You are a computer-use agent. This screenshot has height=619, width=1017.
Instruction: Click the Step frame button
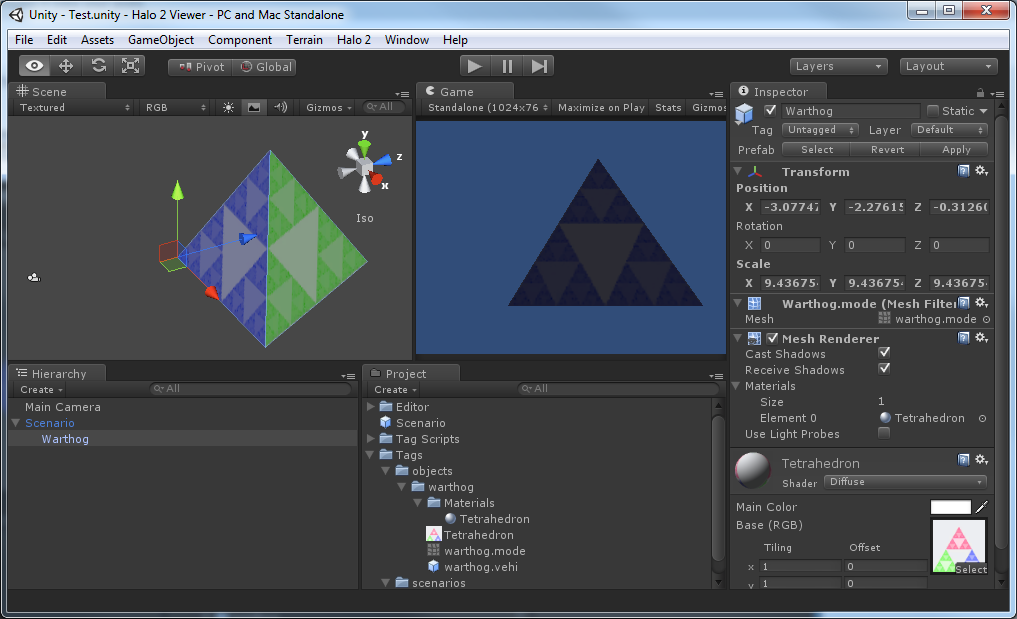[539, 66]
